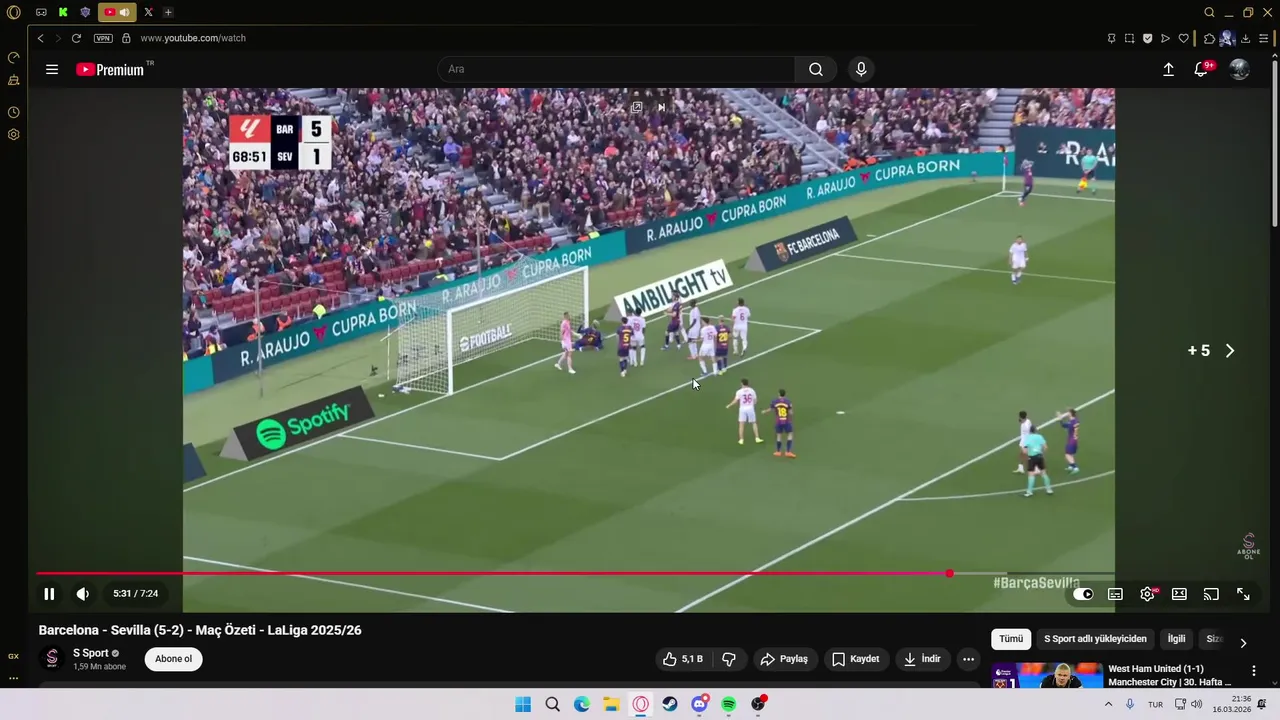Switch to the green Kick tab
1280x720 pixels.
[63, 12]
